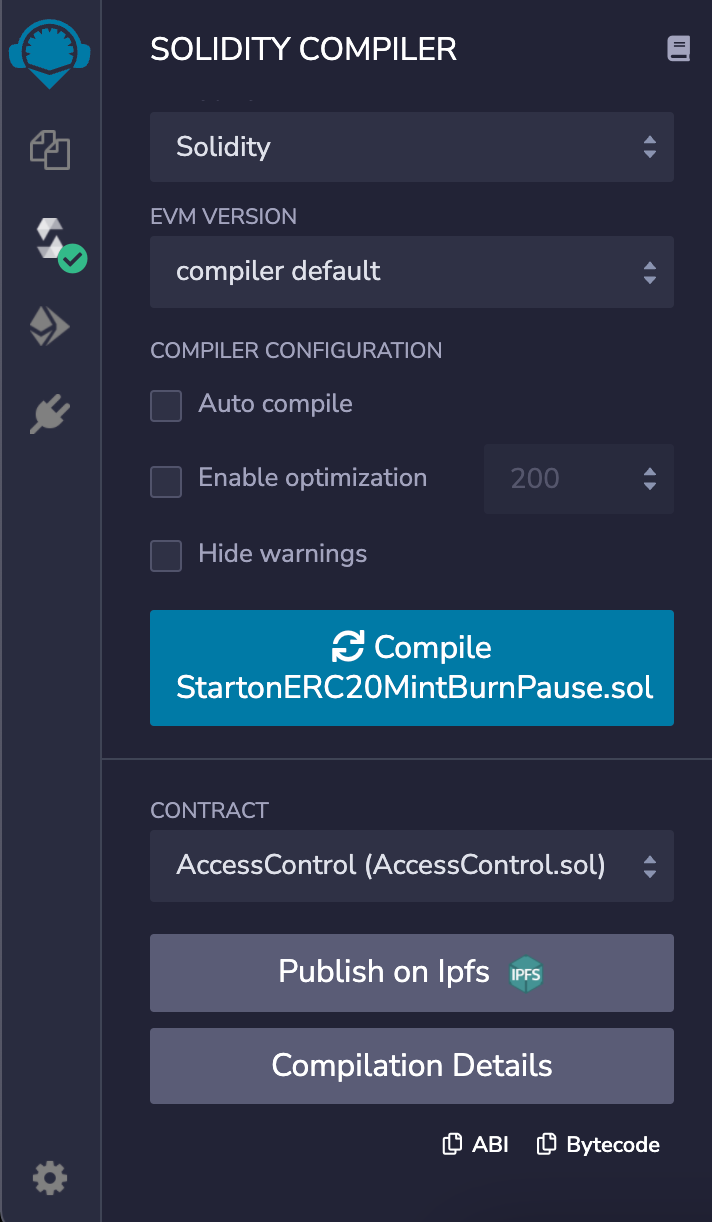Open the Remix home page via logo
The height and width of the screenshot is (1222, 712).
49,52
